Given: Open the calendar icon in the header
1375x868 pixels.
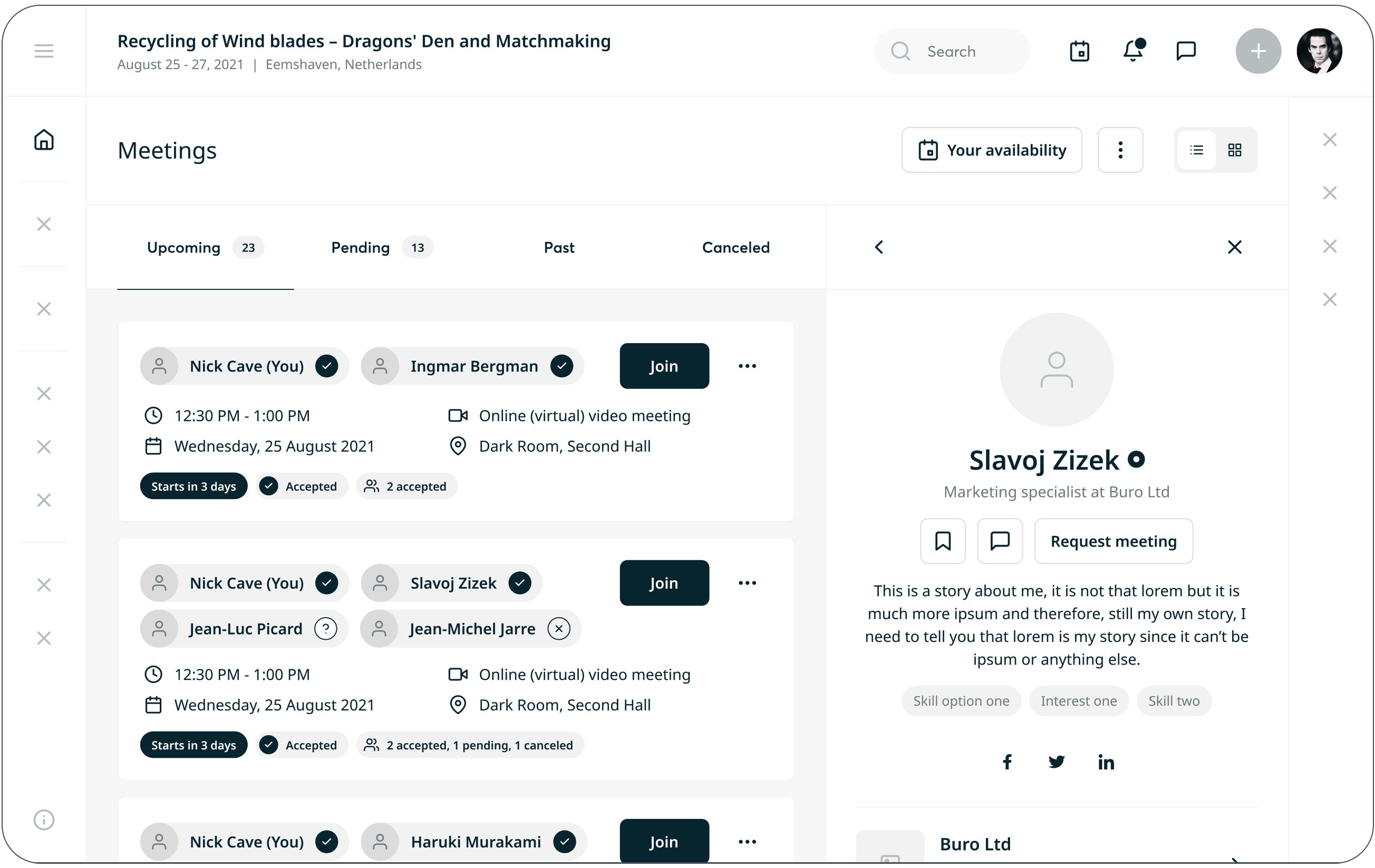Looking at the screenshot, I should tap(1079, 51).
